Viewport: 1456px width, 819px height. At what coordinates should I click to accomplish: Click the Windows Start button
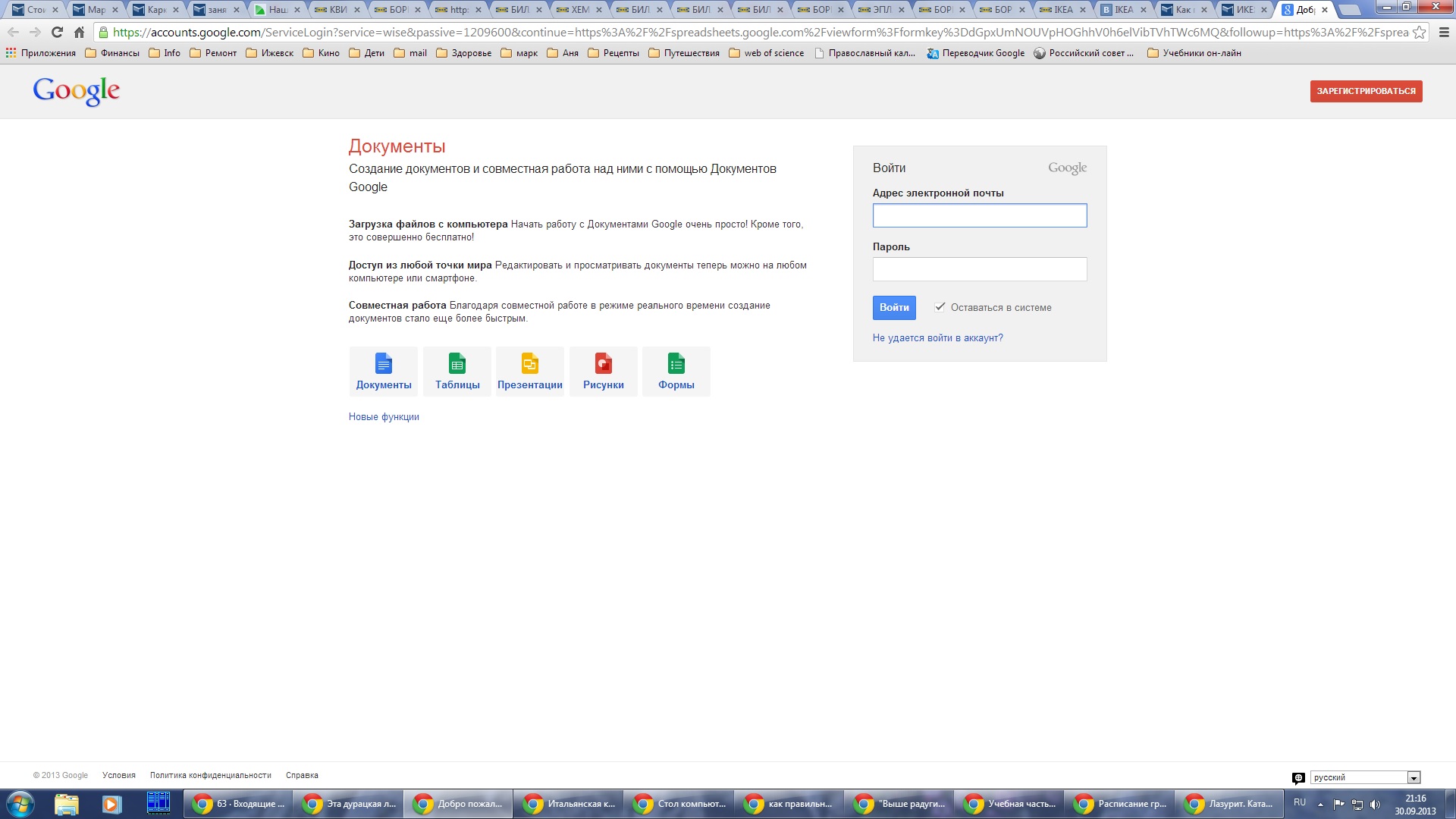click(20, 804)
